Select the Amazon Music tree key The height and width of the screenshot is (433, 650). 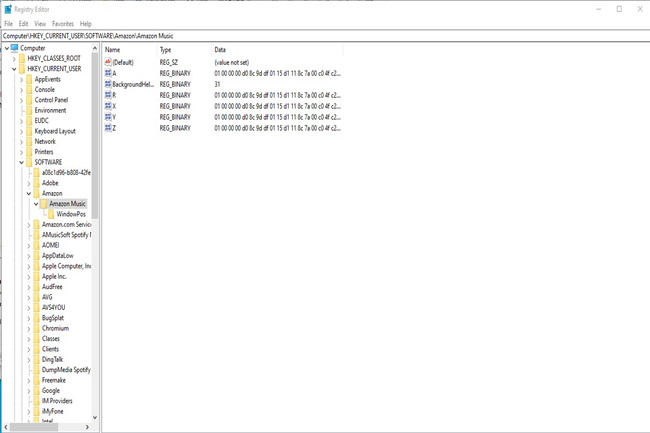pos(67,203)
